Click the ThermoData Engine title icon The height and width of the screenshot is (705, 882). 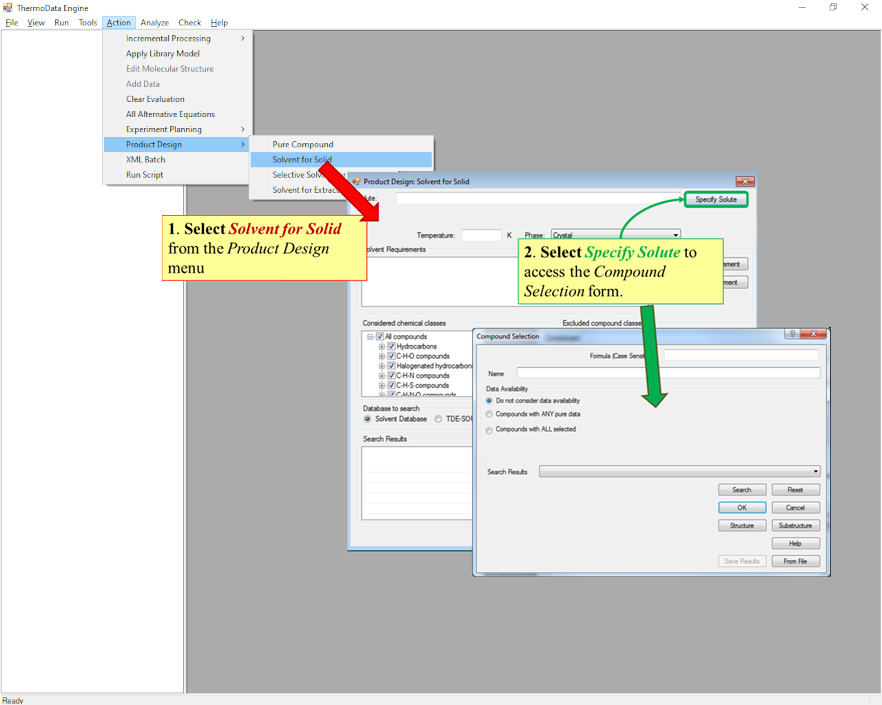tap(8, 7)
